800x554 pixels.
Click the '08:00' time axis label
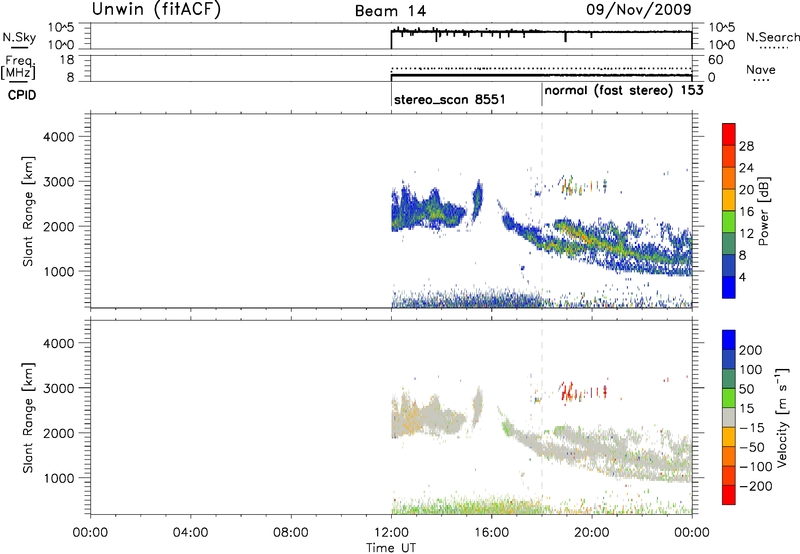pos(291,533)
